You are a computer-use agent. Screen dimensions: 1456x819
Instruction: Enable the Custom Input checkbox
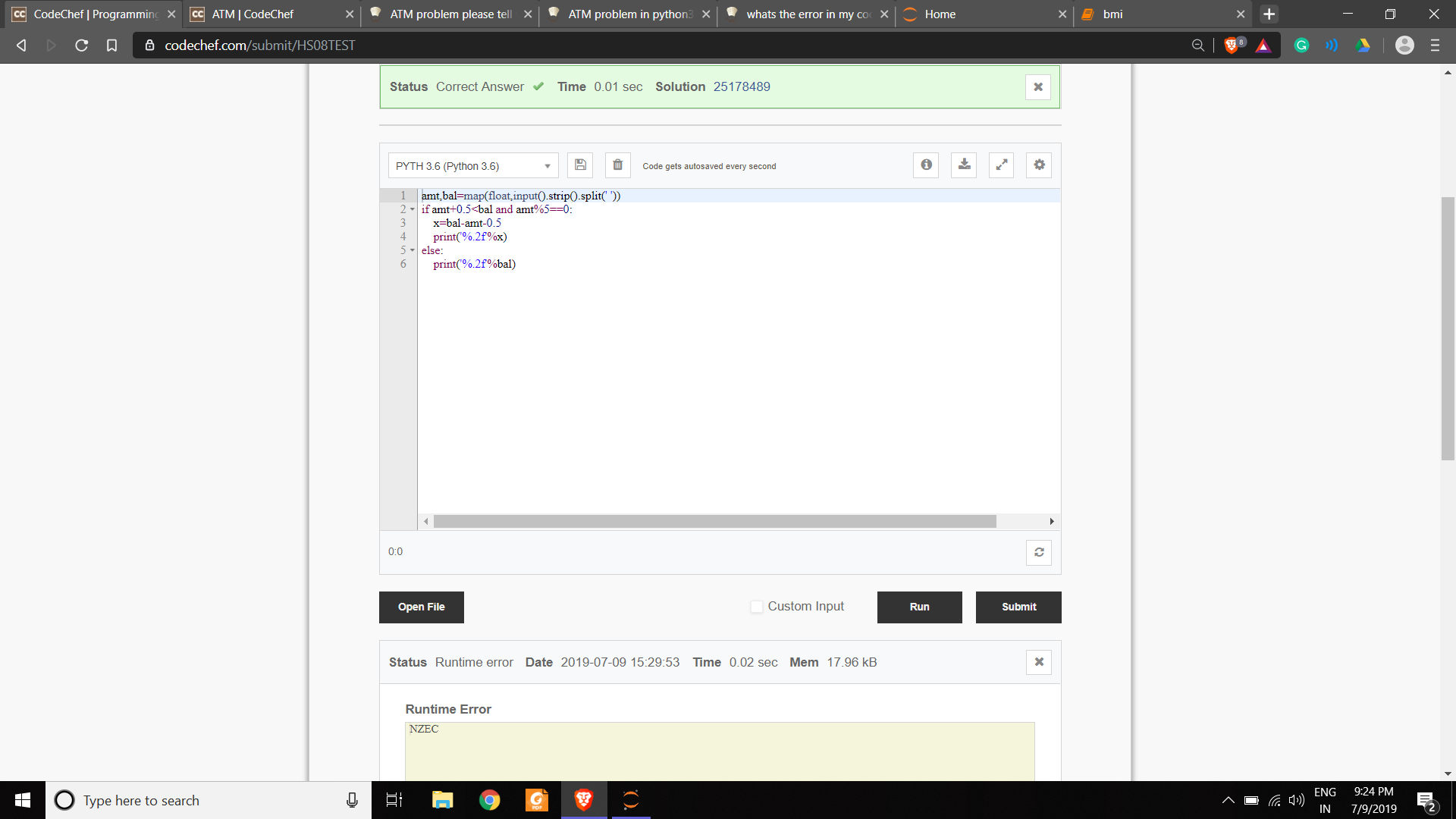click(x=756, y=607)
